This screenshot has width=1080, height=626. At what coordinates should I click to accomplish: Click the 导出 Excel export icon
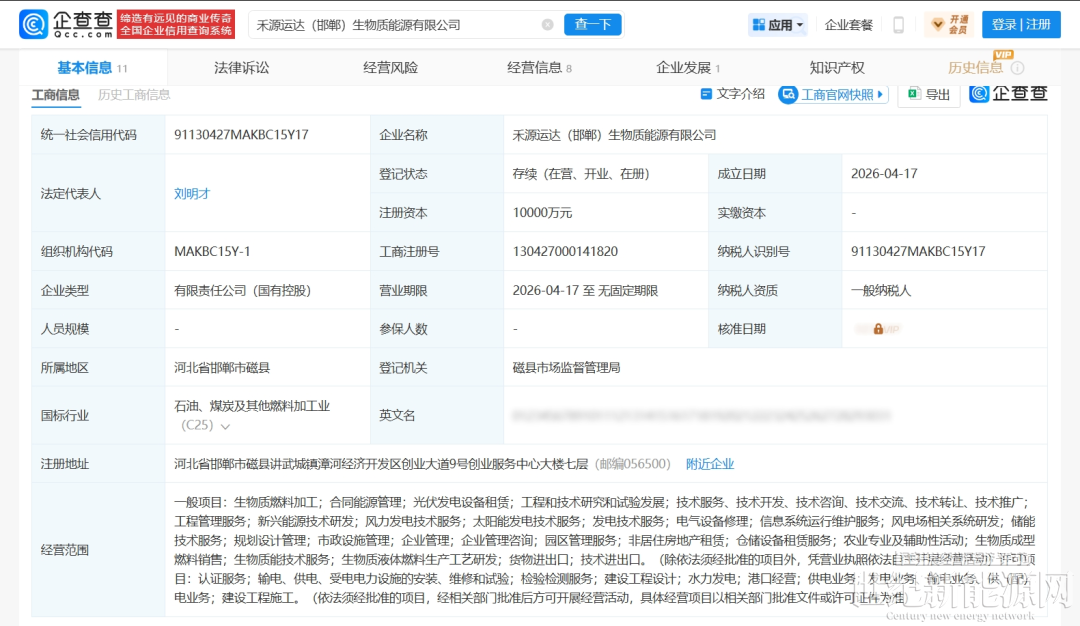(914, 94)
